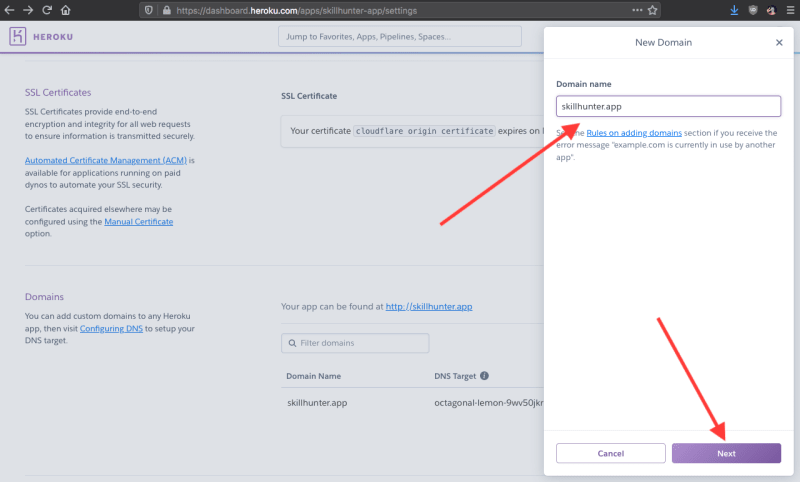Close the New Domain panel
Screen dimensions: 800x482
(x=779, y=42)
